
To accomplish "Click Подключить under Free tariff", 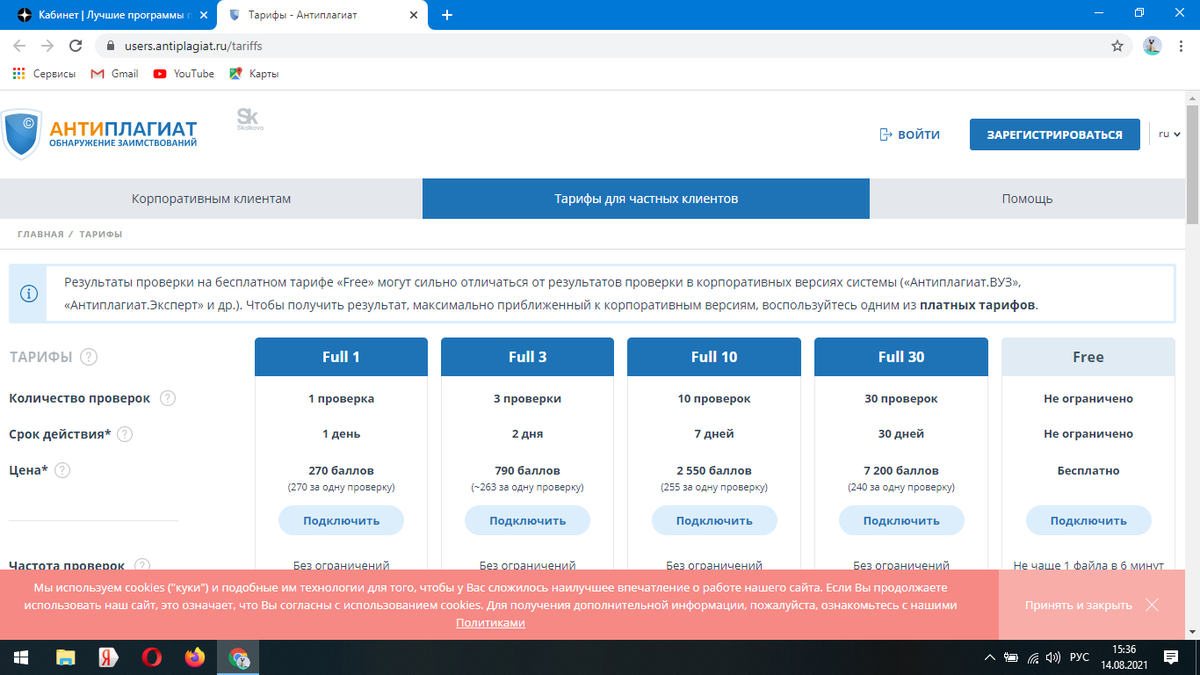I will (1088, 520).
